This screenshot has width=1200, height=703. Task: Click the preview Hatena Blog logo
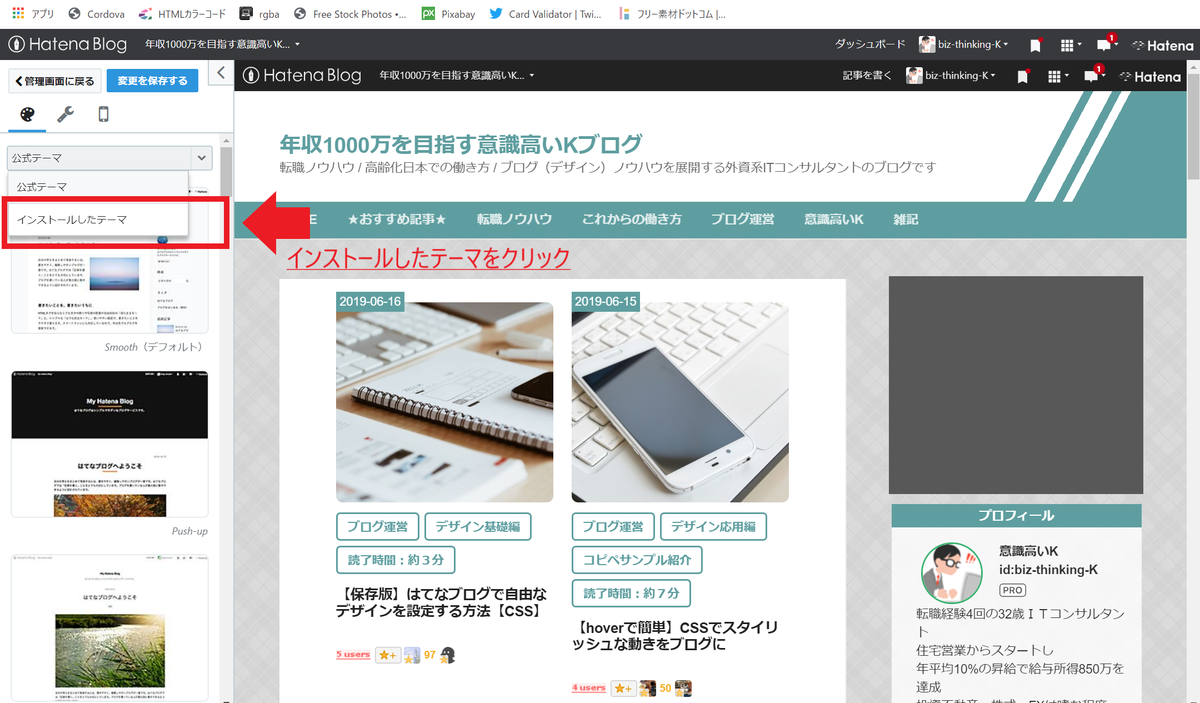[302, 76]
